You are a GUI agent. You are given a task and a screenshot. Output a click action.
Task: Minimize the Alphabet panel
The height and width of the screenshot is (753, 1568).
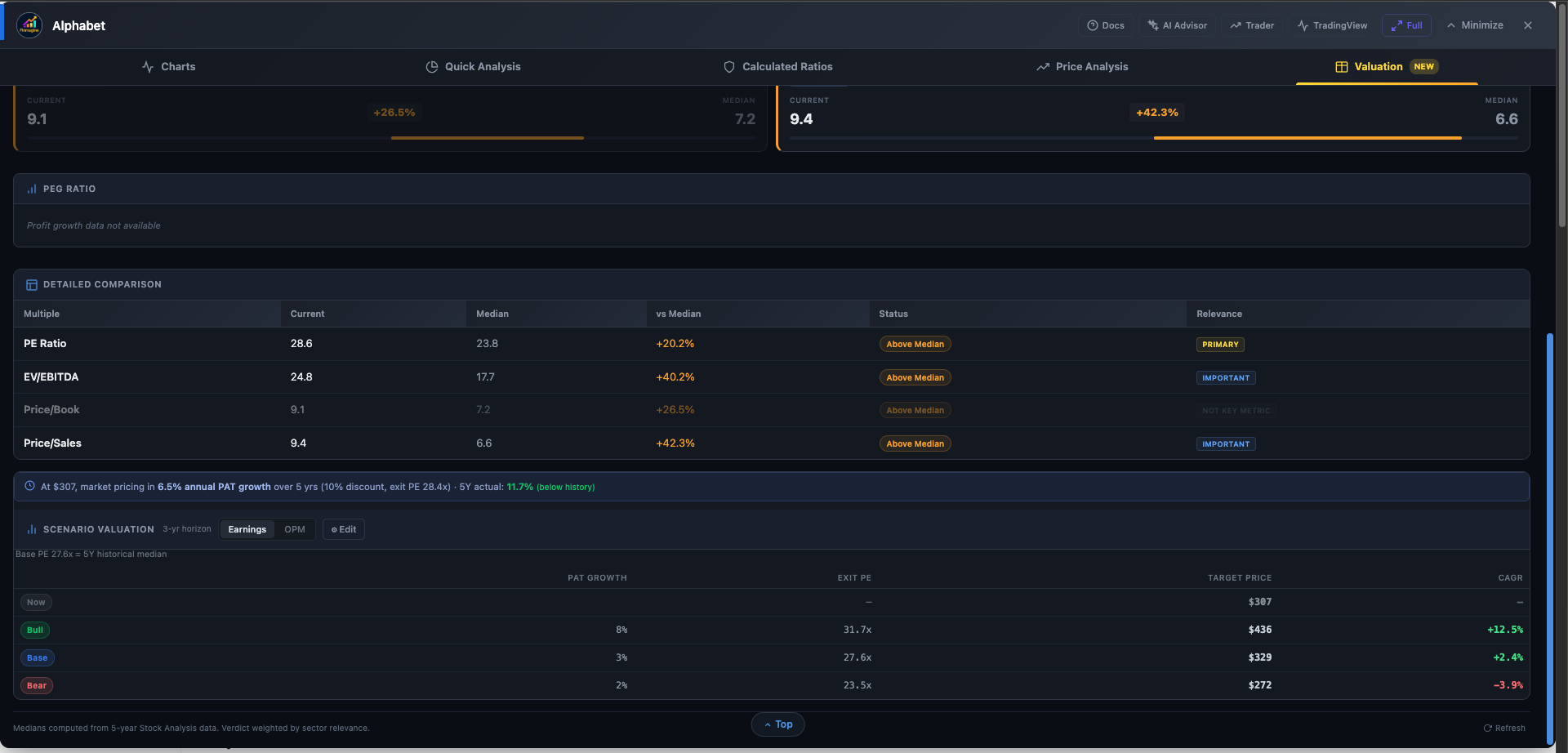[1474, 25]
